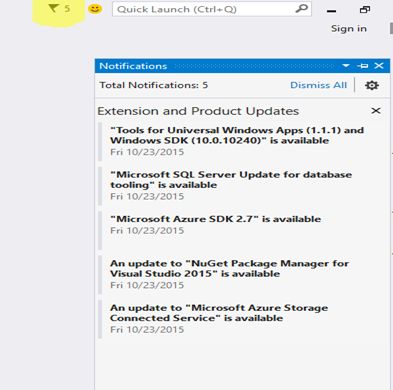Viewport: 393px width, 390px height.
Task: Click the Sign in link
Action: 349,29
